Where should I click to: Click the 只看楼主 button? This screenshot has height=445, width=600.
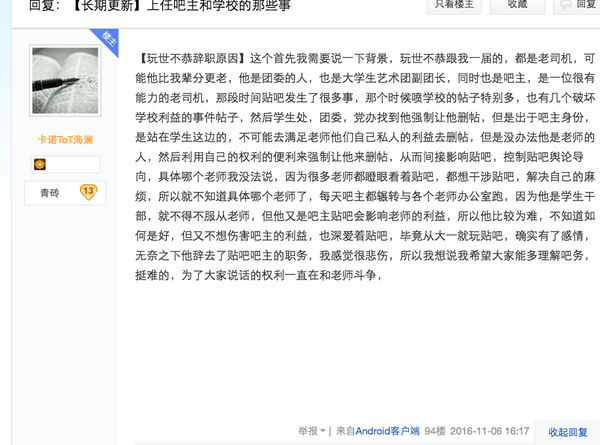(454, 5)
